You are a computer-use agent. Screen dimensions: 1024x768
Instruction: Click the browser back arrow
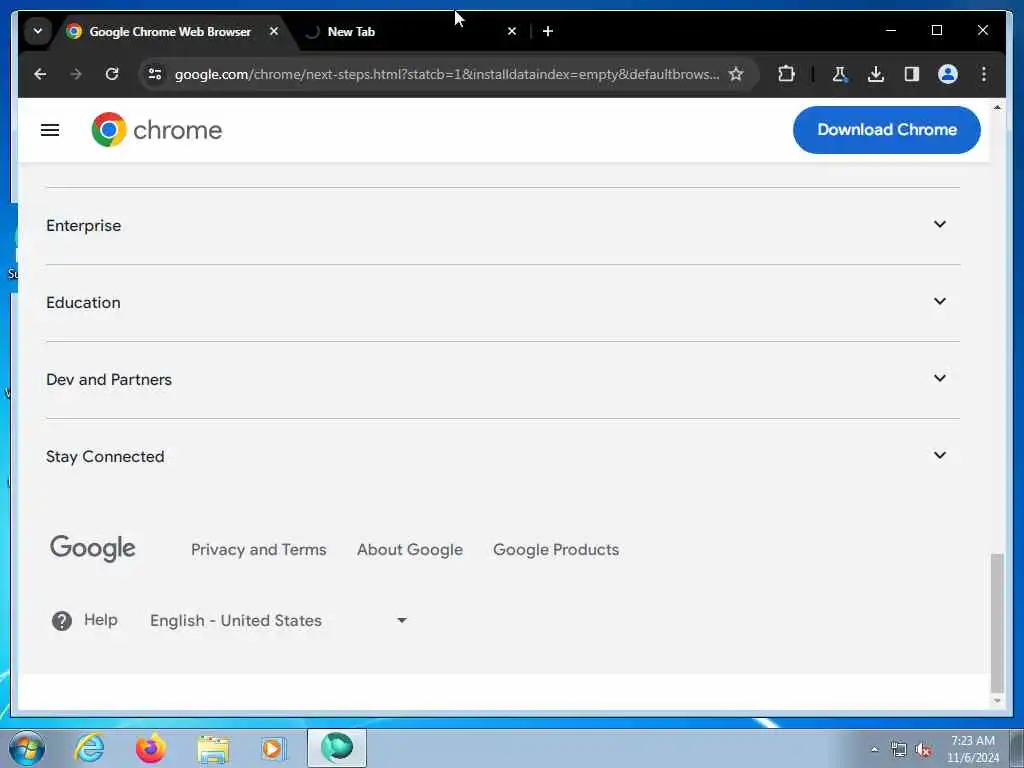[40, 74]
